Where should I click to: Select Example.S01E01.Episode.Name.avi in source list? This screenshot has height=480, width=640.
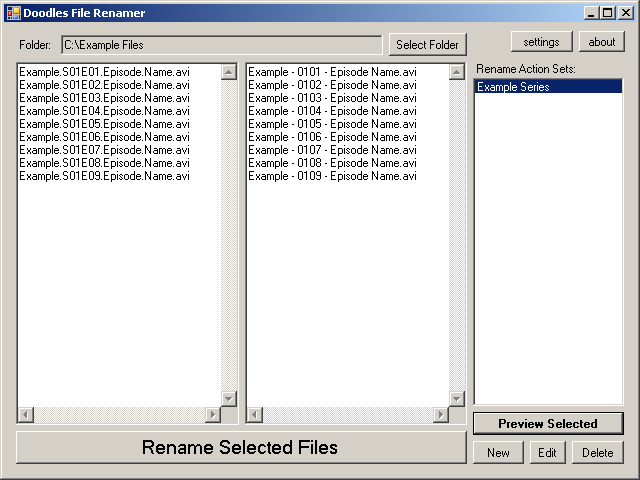coord(104,72)
